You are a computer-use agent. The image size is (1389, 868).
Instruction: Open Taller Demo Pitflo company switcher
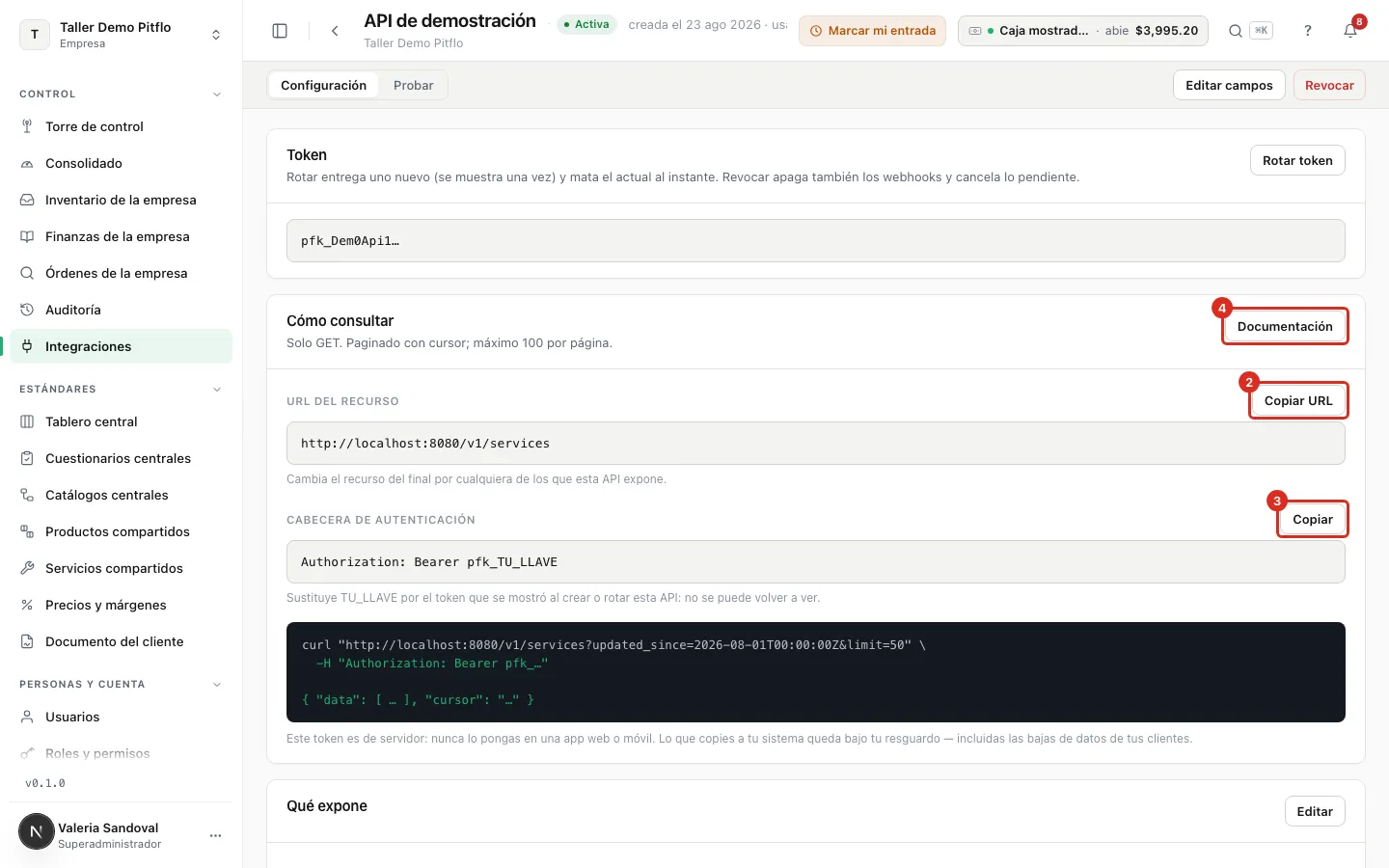click(x=122, y=35)
